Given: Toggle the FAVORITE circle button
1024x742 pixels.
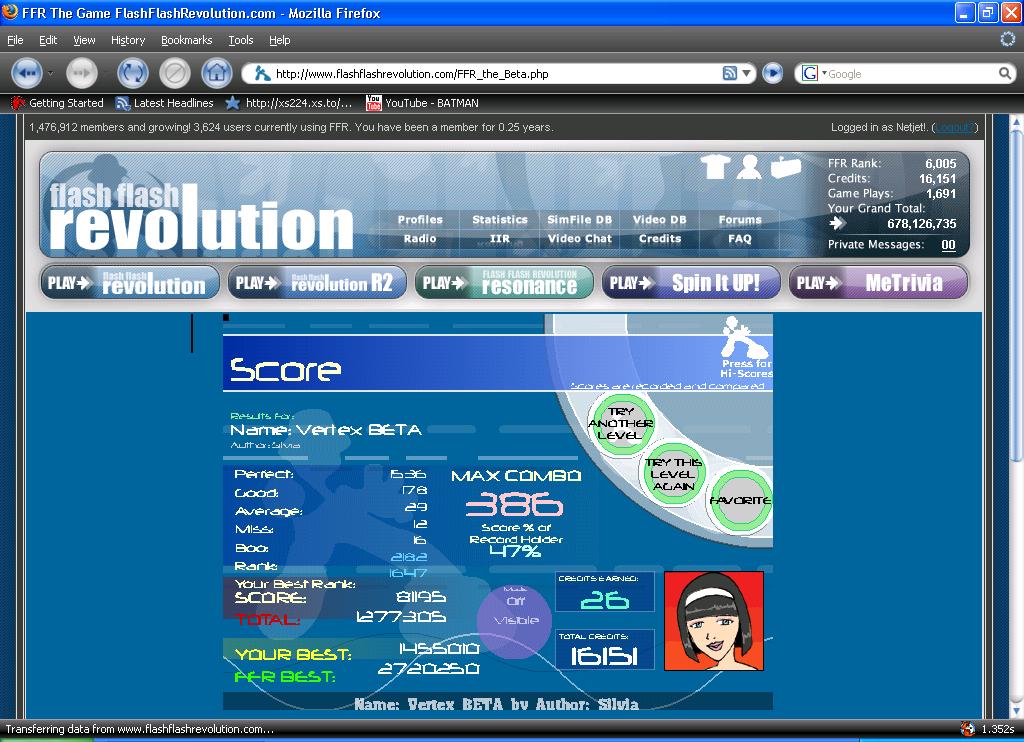Looking at the screenshot, I should point(741,501).
